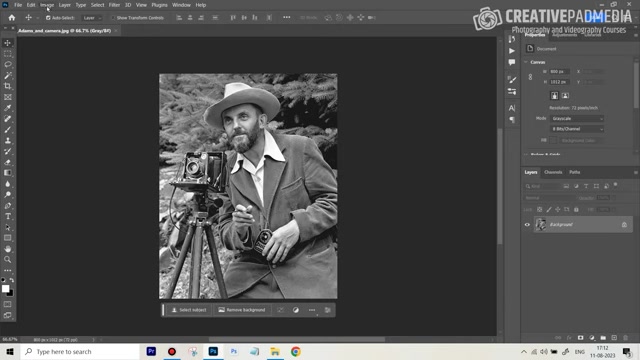Open more align options three-dots button
The image size is (640, 360).
coord(287,18)
